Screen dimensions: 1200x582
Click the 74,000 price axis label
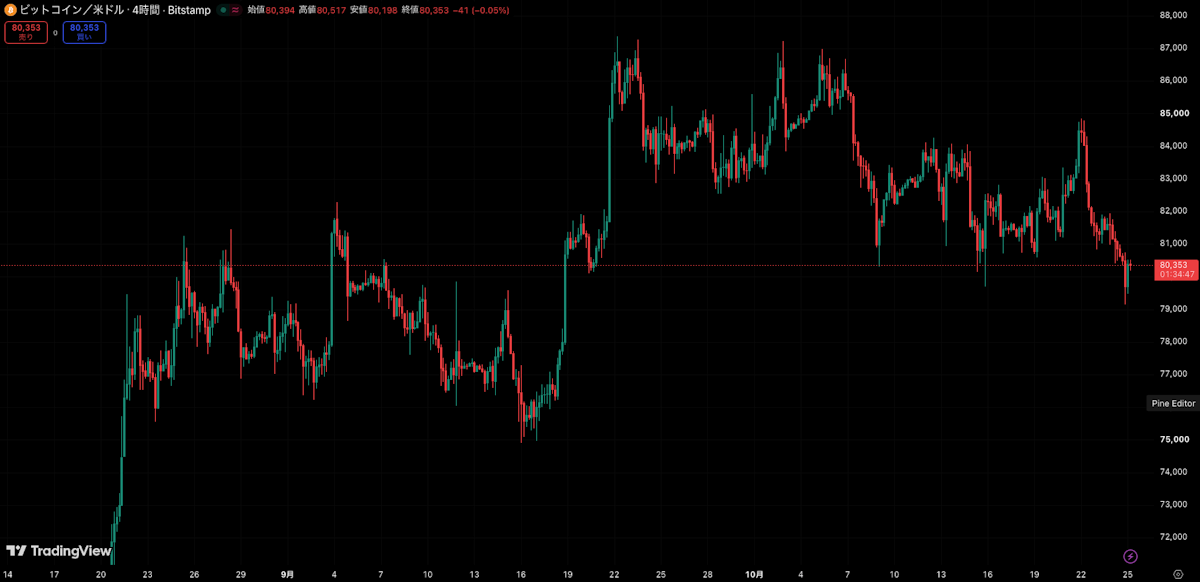(1172, 472)
